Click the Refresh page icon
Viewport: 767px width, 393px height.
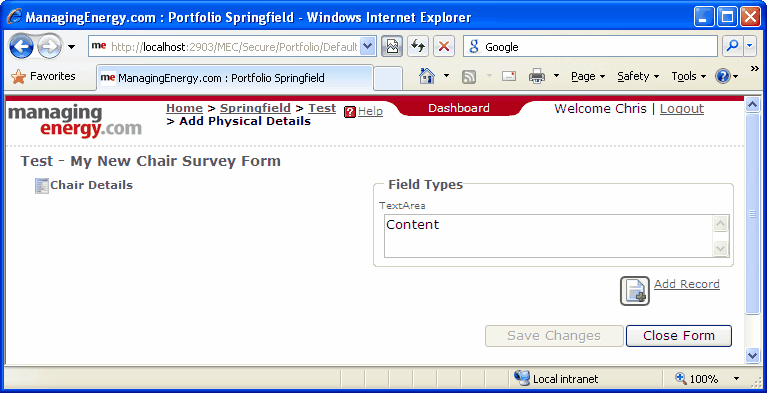point(418,46)
